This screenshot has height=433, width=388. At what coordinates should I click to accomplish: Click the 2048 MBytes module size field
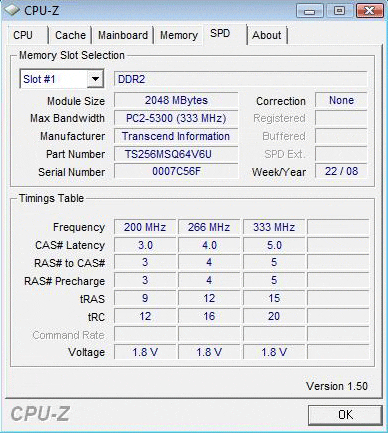[176, 100]
